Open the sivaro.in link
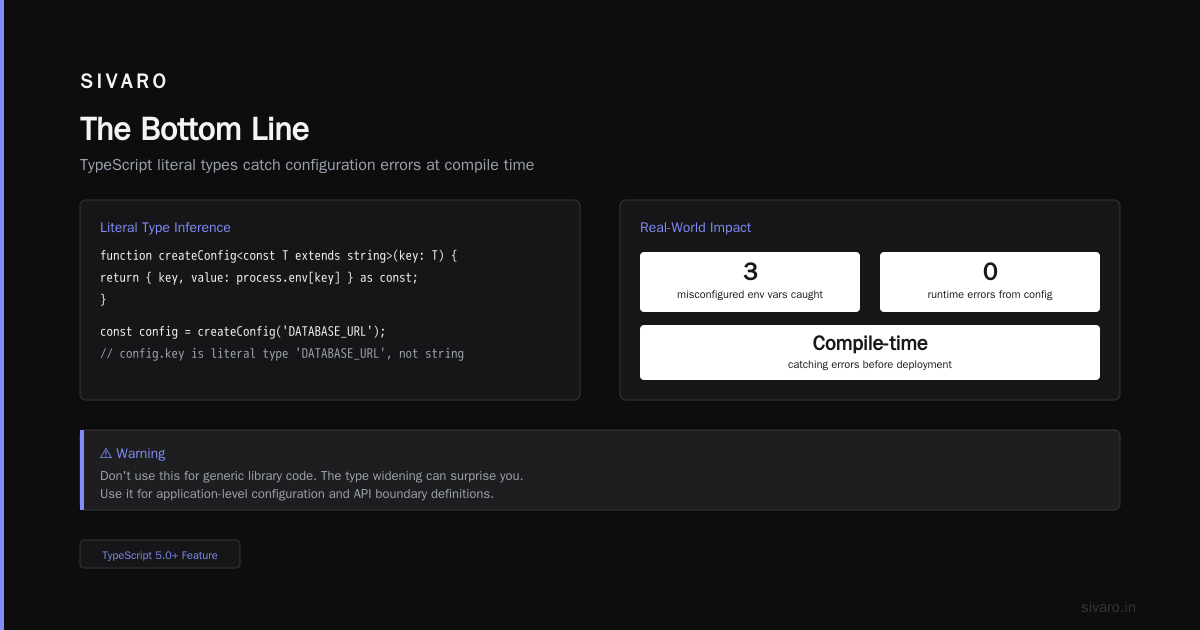 click(1108, 607)
